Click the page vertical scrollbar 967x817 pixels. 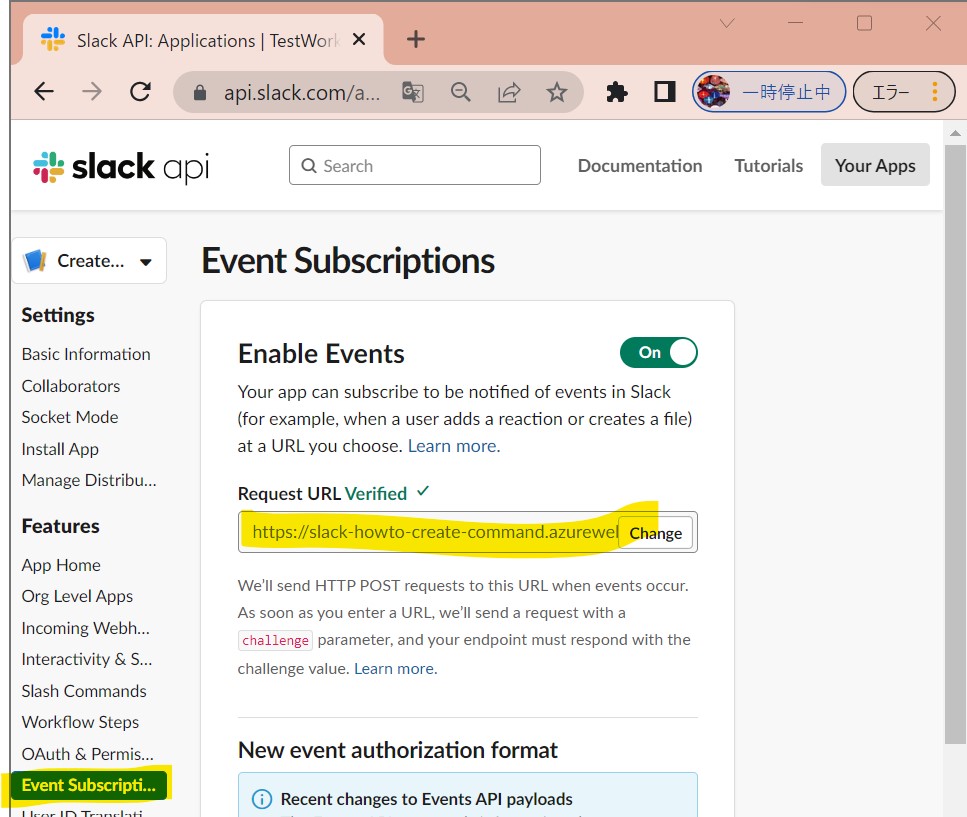coord(955,444)
